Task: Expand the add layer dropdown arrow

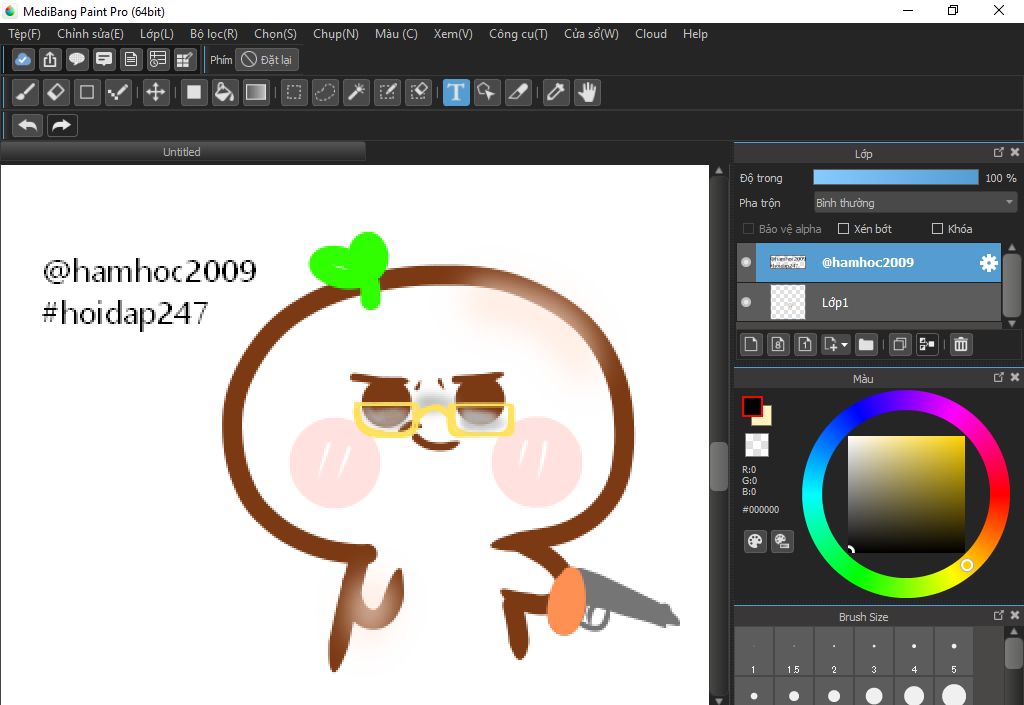Action: [x=846, y=345]
